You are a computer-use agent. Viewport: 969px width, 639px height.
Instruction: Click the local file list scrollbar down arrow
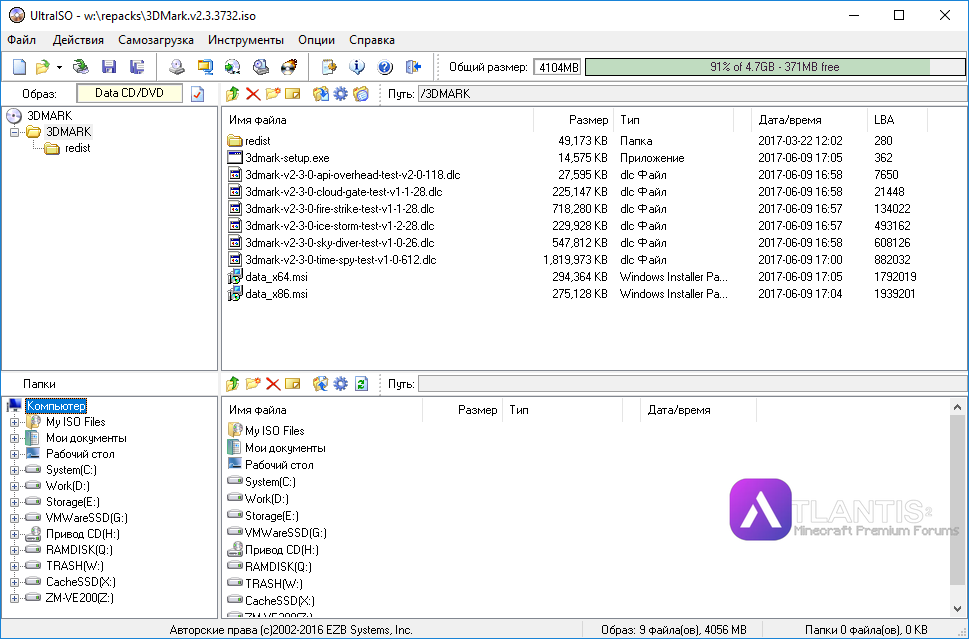[957, 609]
